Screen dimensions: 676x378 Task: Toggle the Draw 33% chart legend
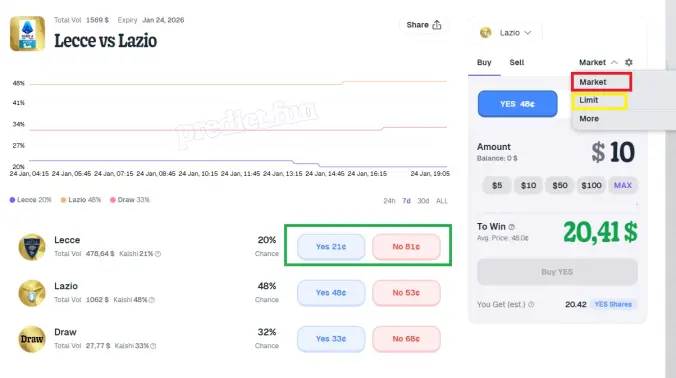point(130,200)
